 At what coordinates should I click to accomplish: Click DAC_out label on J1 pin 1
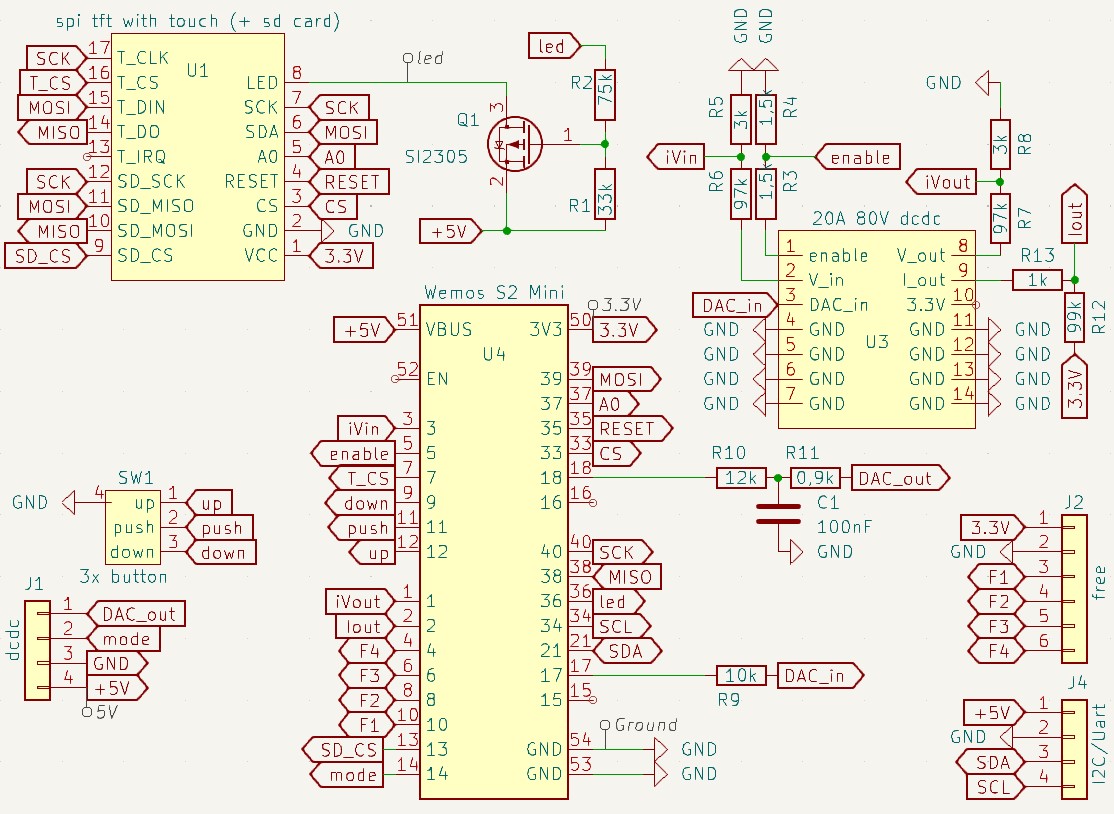pos(136,614)
